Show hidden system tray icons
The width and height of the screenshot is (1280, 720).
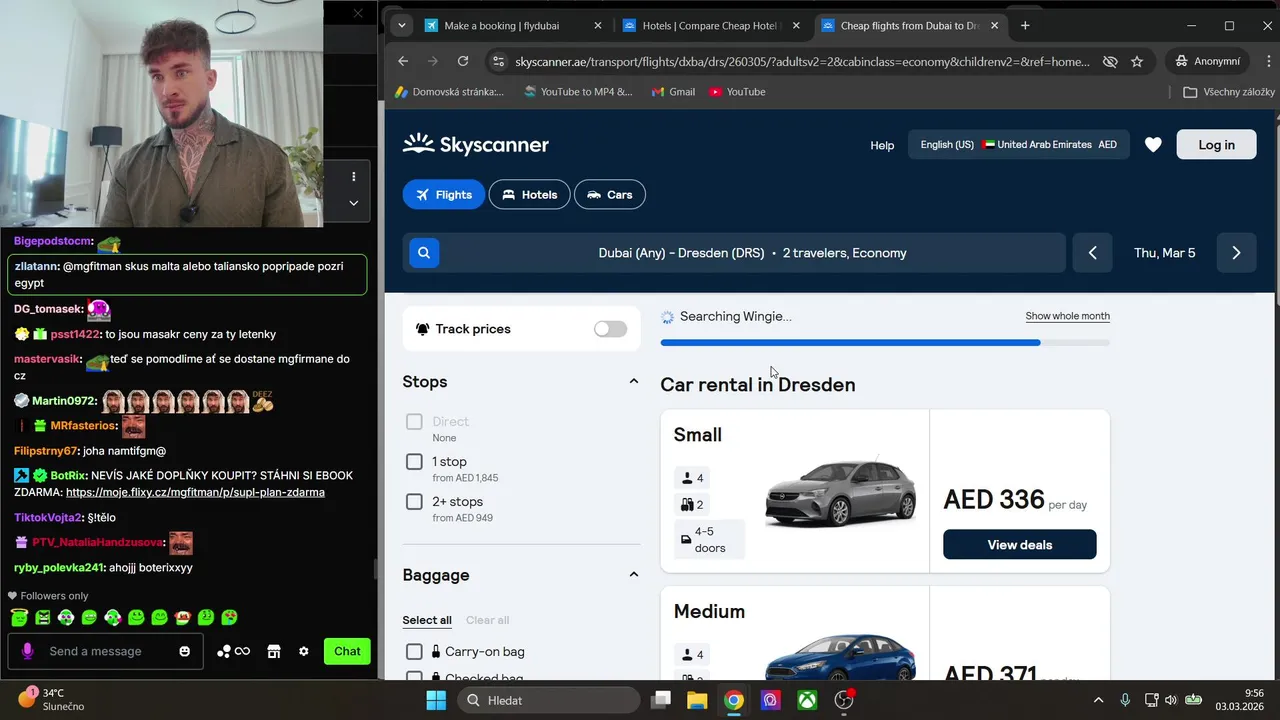pyautogui.click(x=1098, y=700)
